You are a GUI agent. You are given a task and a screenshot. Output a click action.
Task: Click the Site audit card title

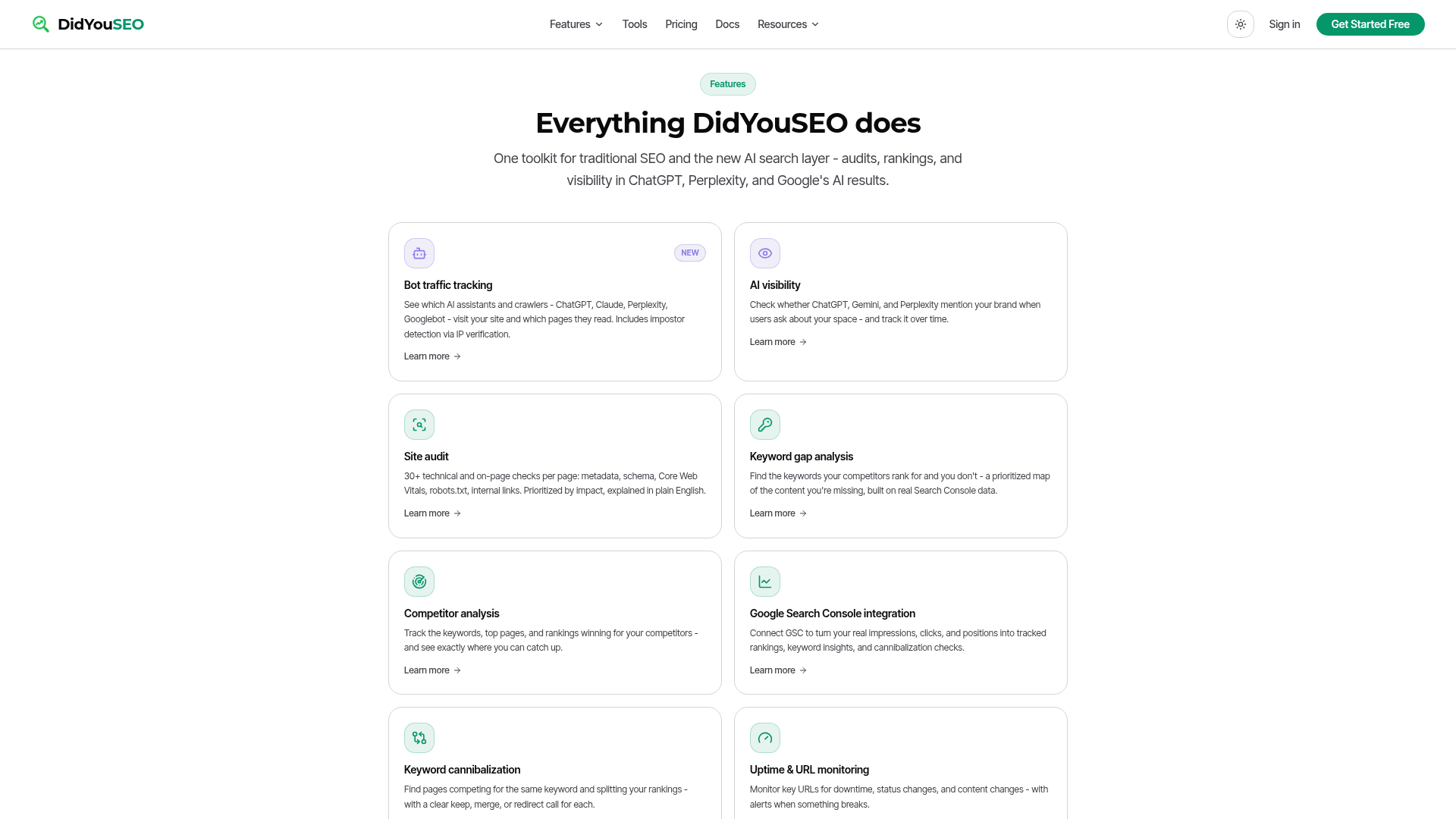[426, 457]
